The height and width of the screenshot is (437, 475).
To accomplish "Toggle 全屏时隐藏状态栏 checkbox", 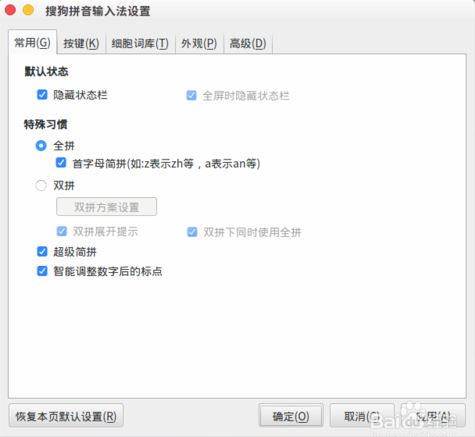I will 191,96.
